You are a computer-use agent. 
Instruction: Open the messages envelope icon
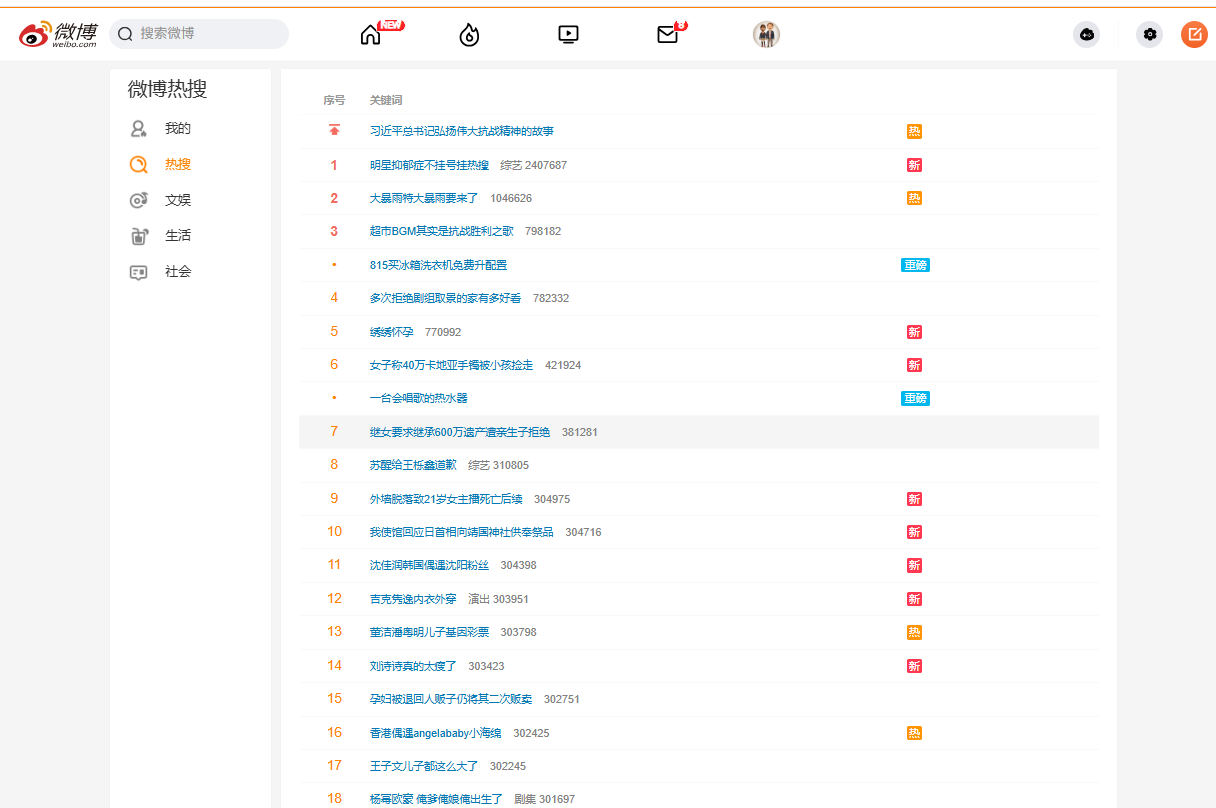tap(667, 34)
